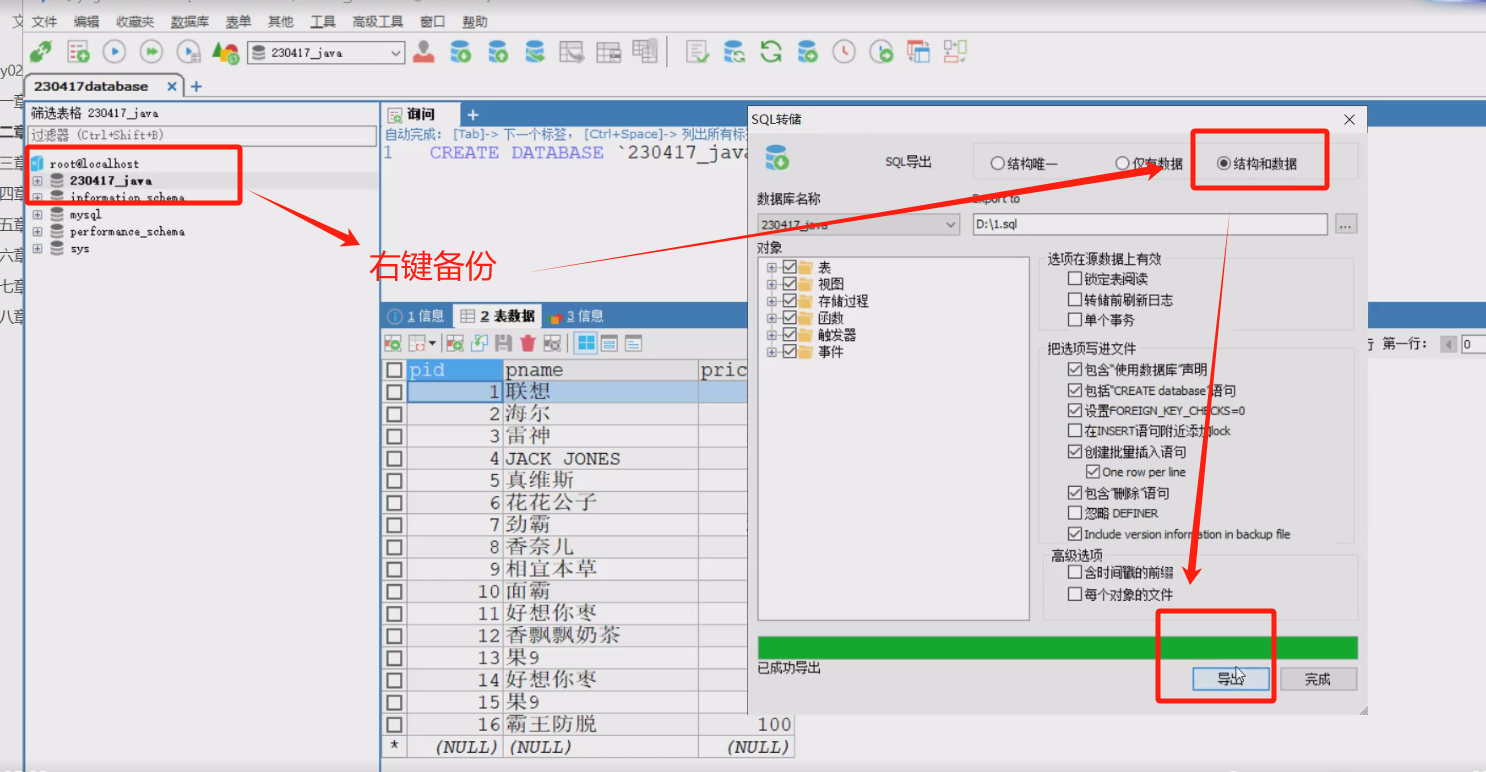
Task: Save the record with the save icon
Action: [x=504, y=343]
